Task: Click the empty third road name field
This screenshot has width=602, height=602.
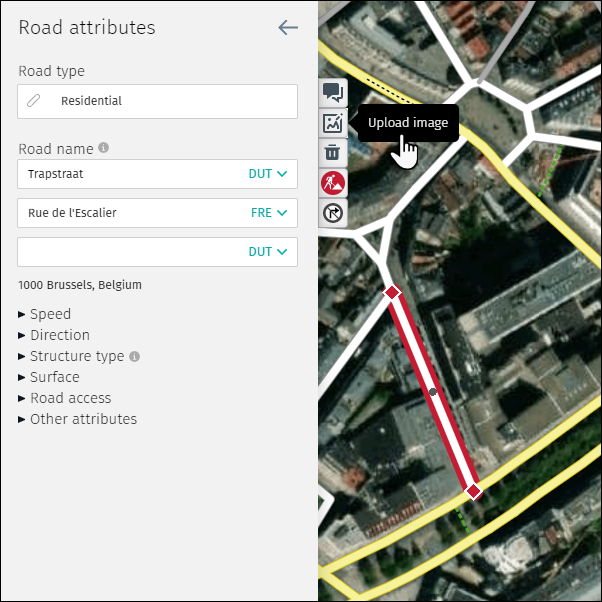Action: [157, 252]
